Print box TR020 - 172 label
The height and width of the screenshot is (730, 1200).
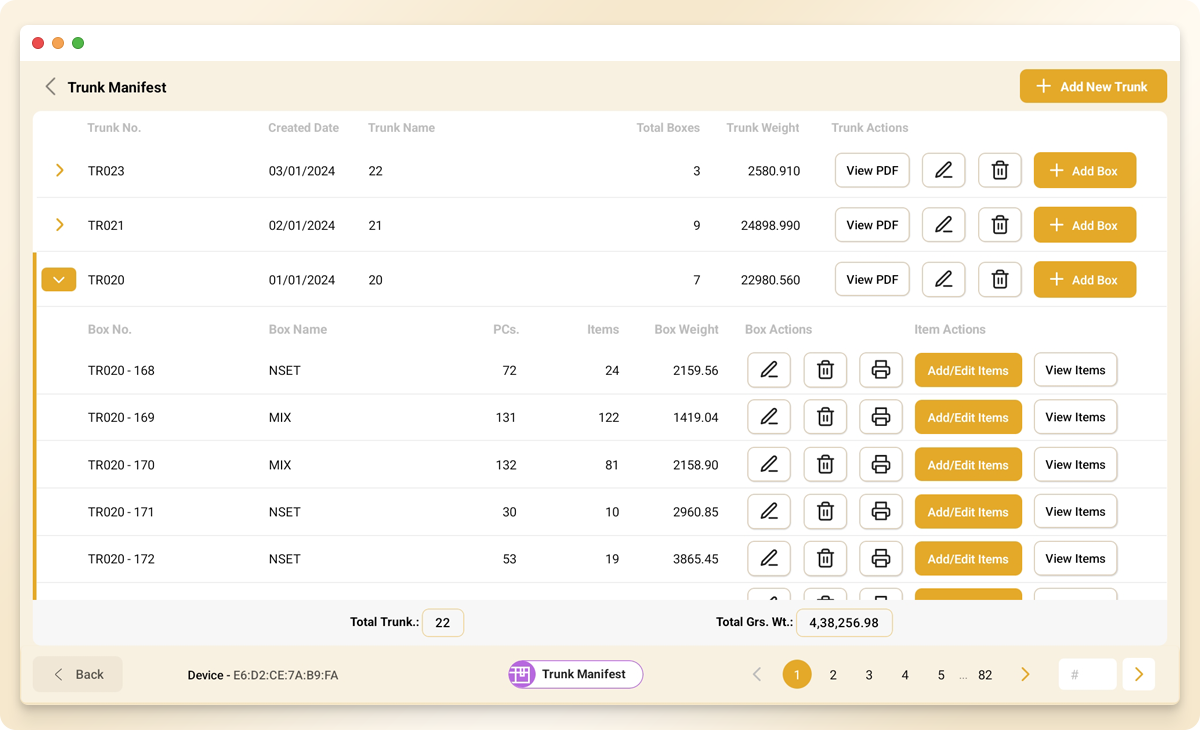click(880, 559)
